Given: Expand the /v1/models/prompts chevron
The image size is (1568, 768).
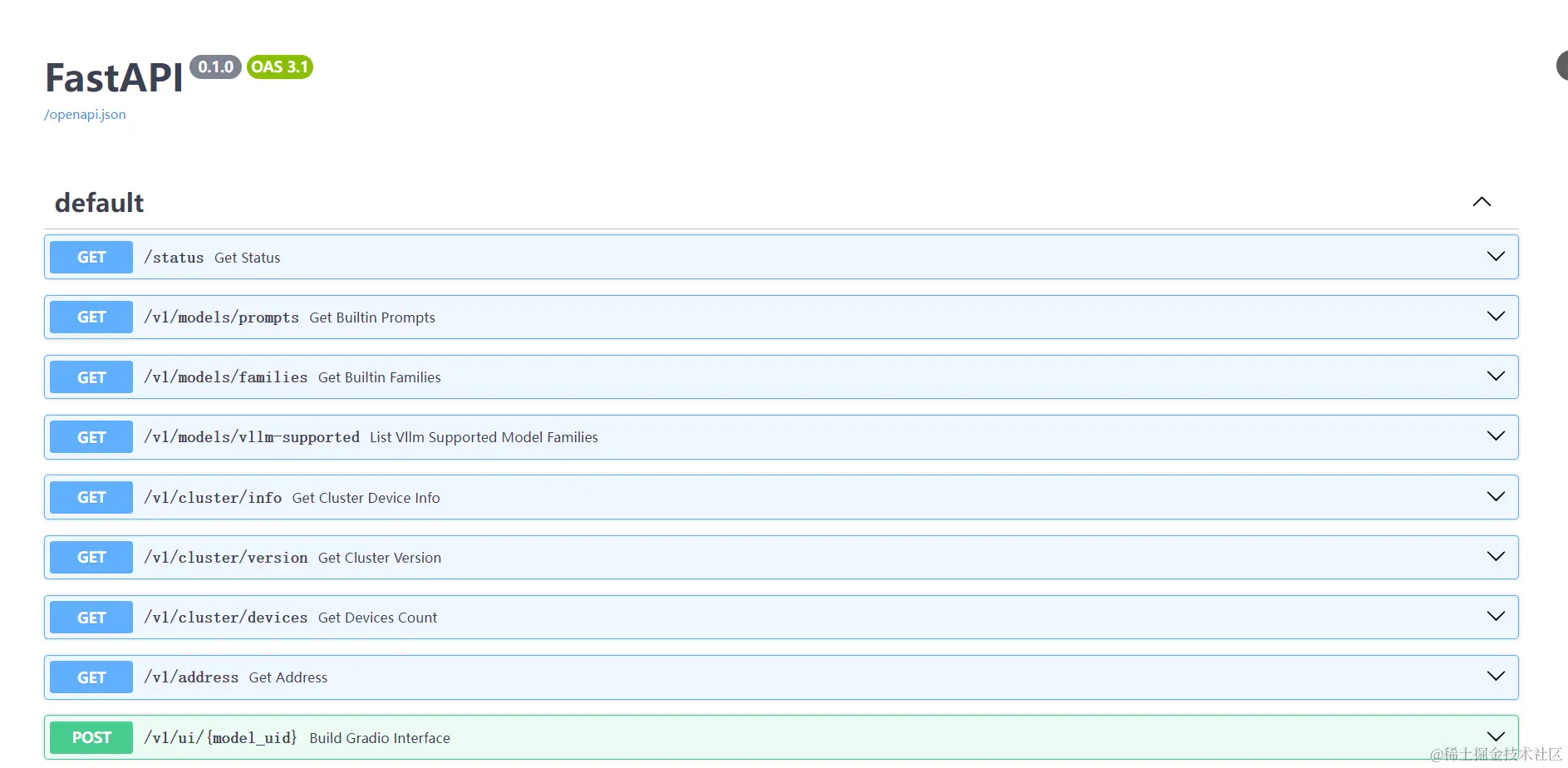Looking at the screenshot, I should (x=1496, y=317).
